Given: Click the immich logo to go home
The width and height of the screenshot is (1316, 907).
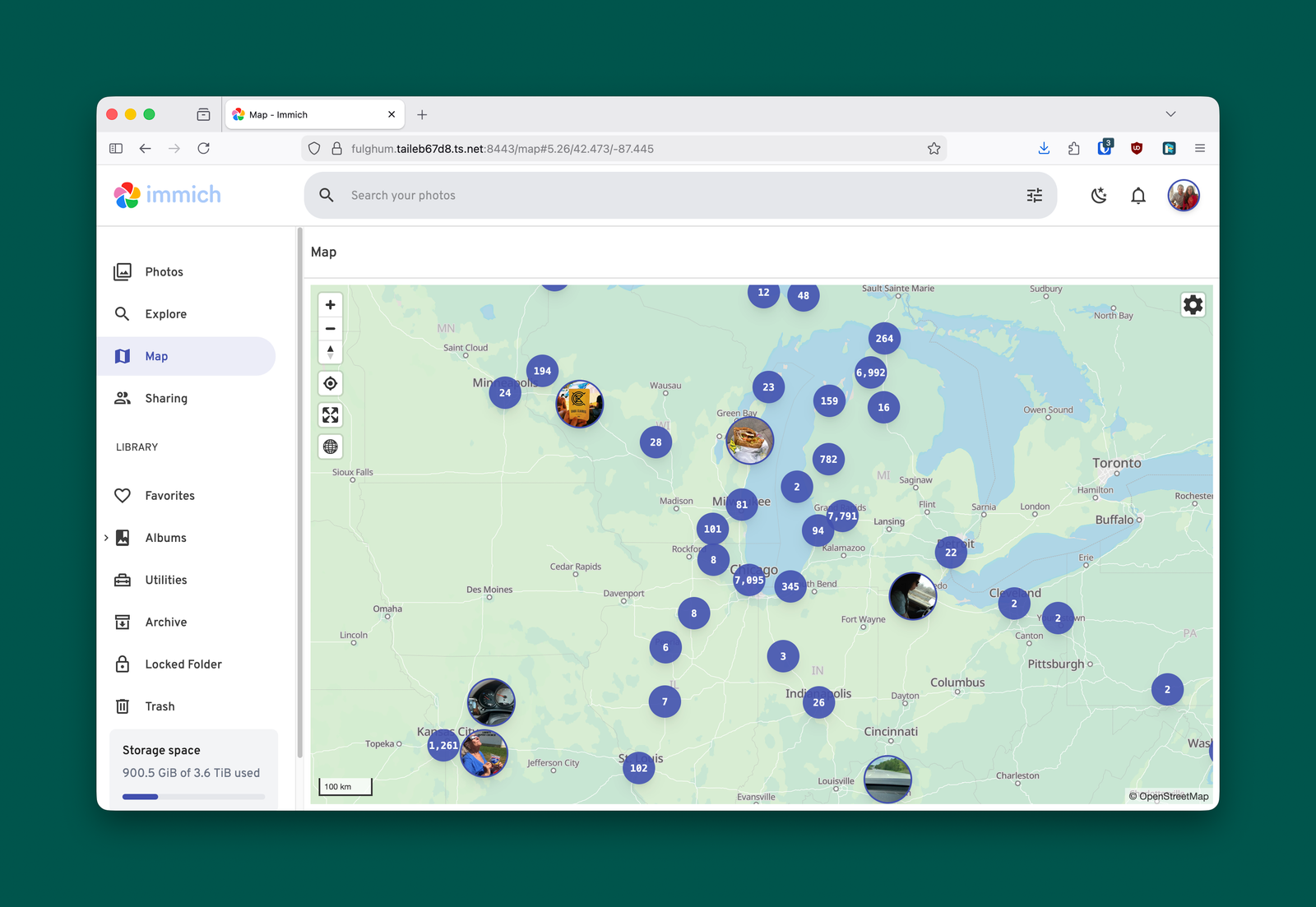Looking at the screenshot, I should pyautogui.click(x=168, y=195).
